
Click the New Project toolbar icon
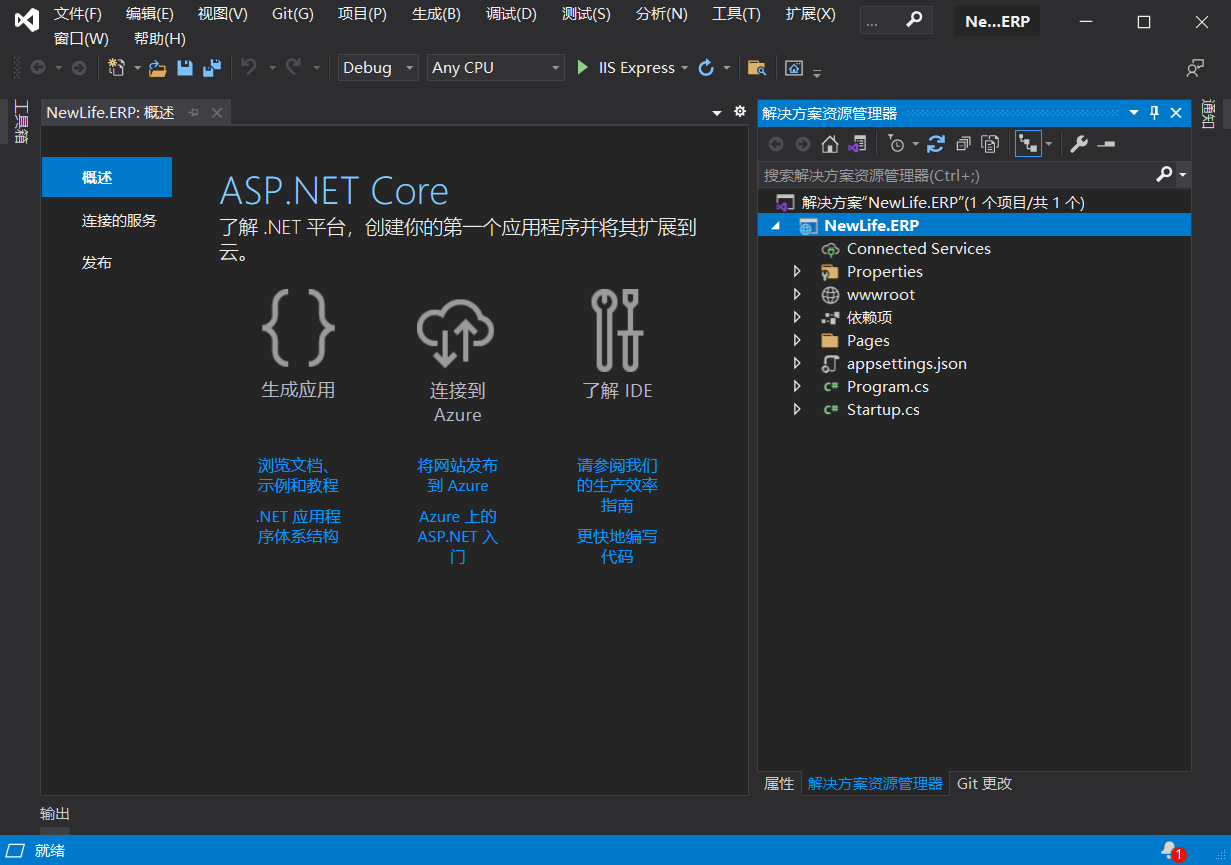pyautogui.click(x=117, y=68)
